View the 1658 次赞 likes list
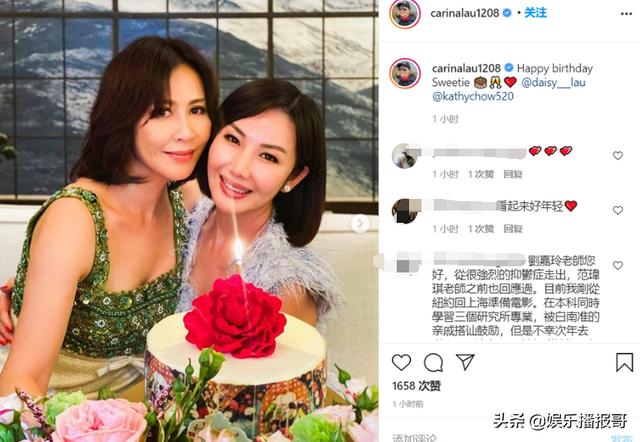This screenshot has width=640, height=442. [416, 386]
